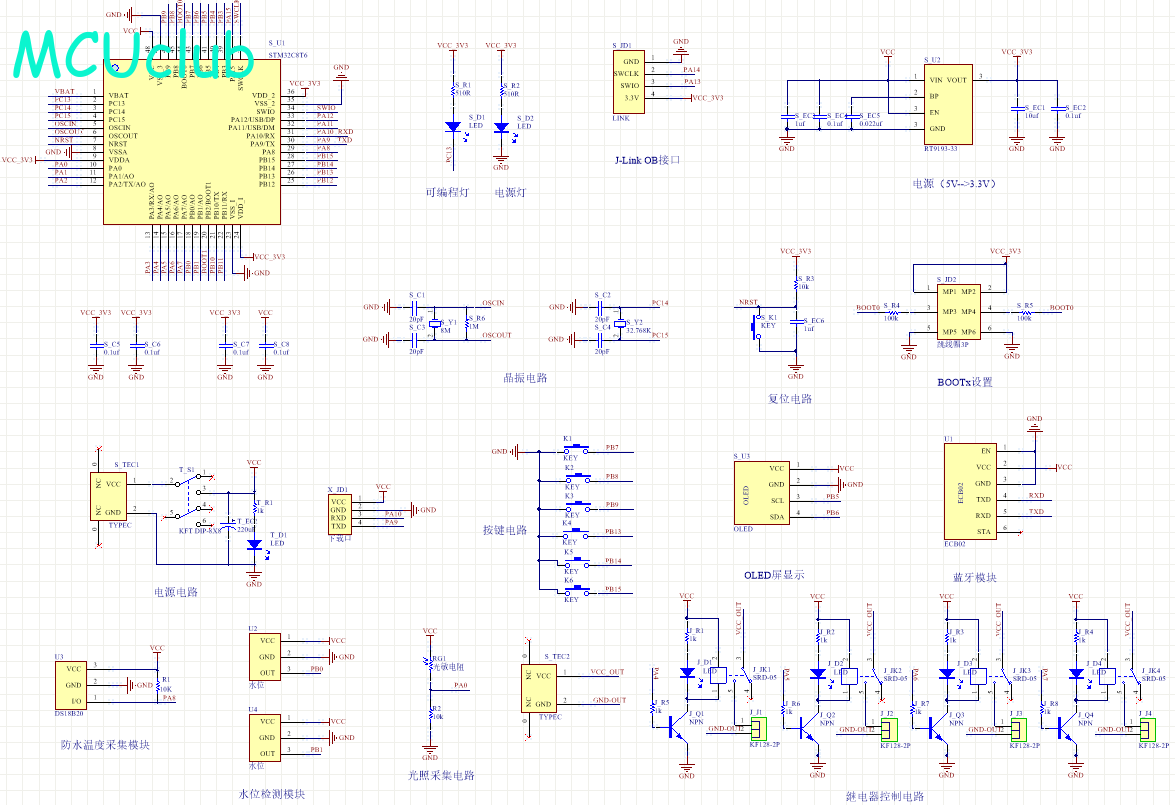Select the reset key S_K1
Viewport: 1175px width, 805px height.
coord(757,327)
